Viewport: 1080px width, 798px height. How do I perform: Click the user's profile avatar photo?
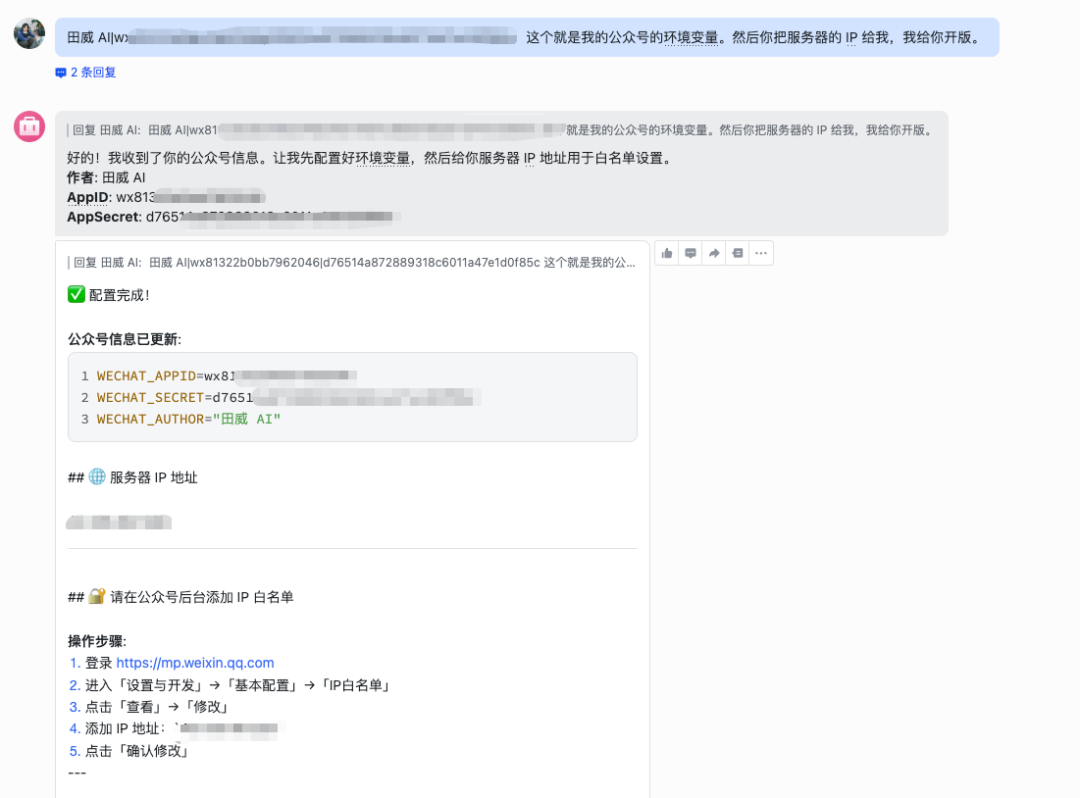point(29,33)
